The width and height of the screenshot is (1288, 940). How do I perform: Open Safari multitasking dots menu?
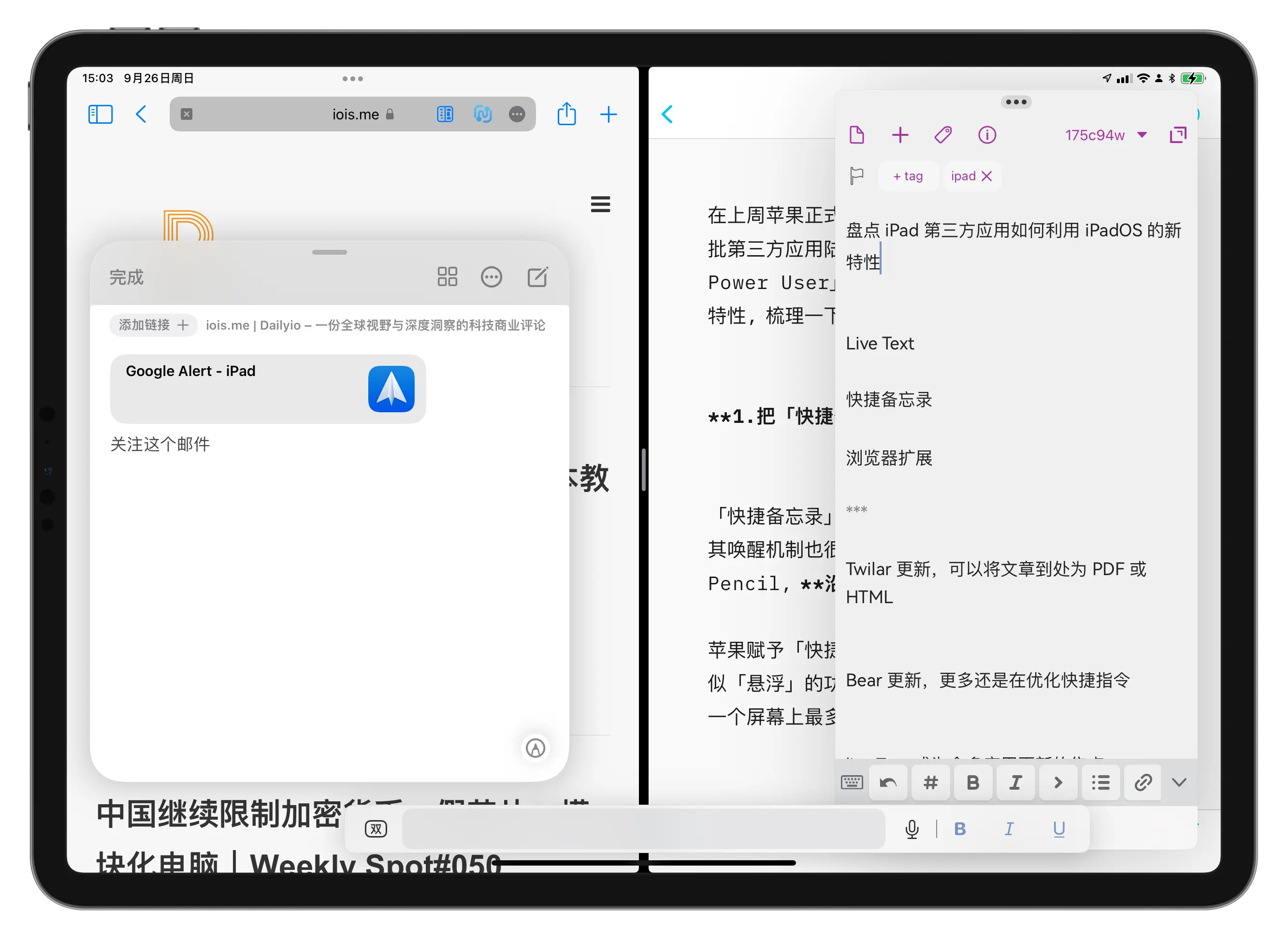[353, 78]
